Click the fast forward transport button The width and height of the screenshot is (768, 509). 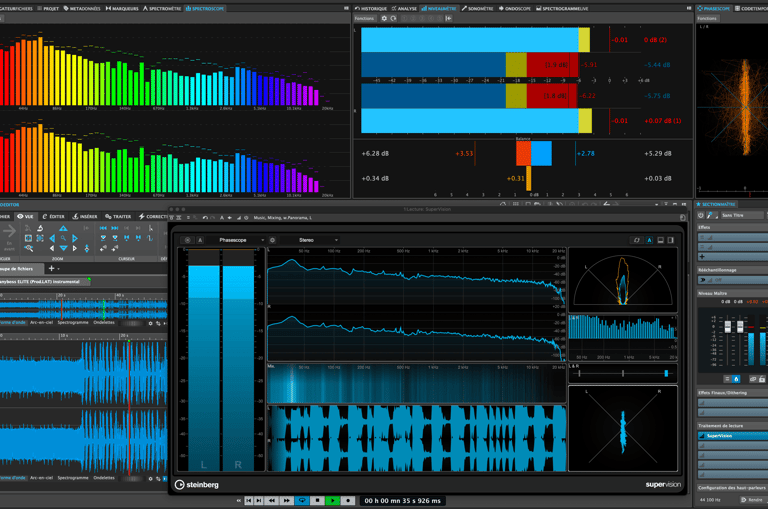[286, 501]
